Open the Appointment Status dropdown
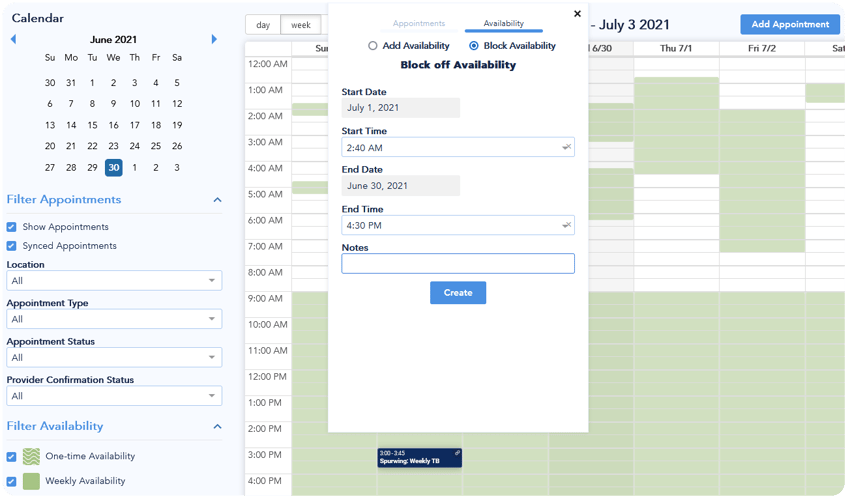Image resolution: width=850 pixels, height=497 pixels. (114, 358)
